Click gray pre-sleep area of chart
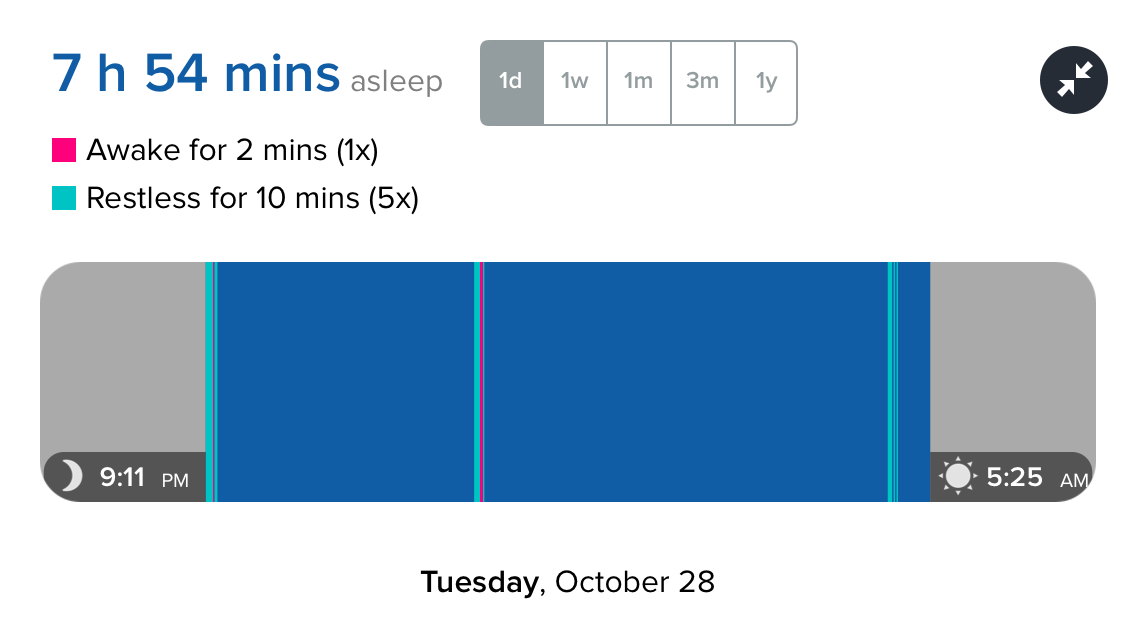 pos(123,357)
